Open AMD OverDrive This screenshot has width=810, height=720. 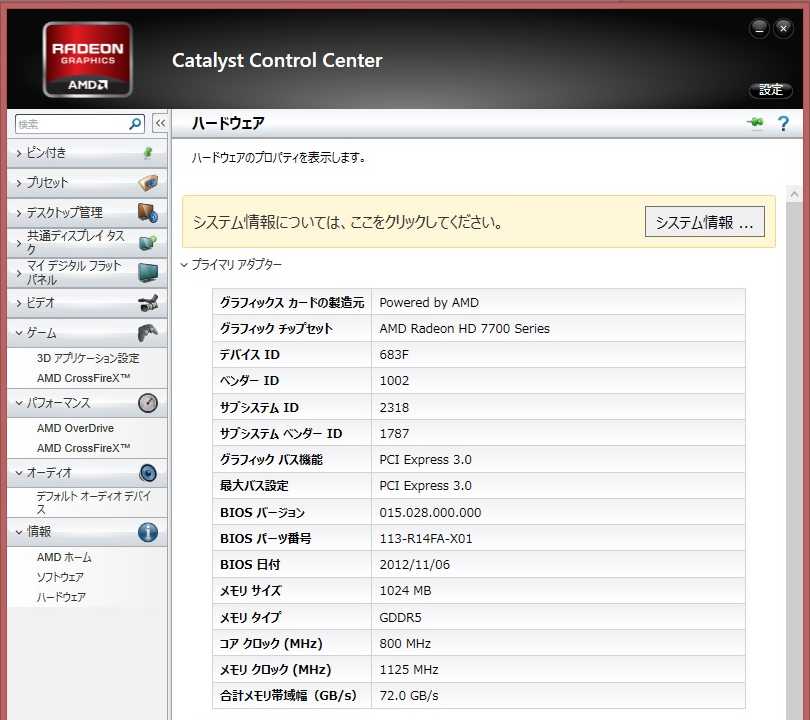click(75, 428)
